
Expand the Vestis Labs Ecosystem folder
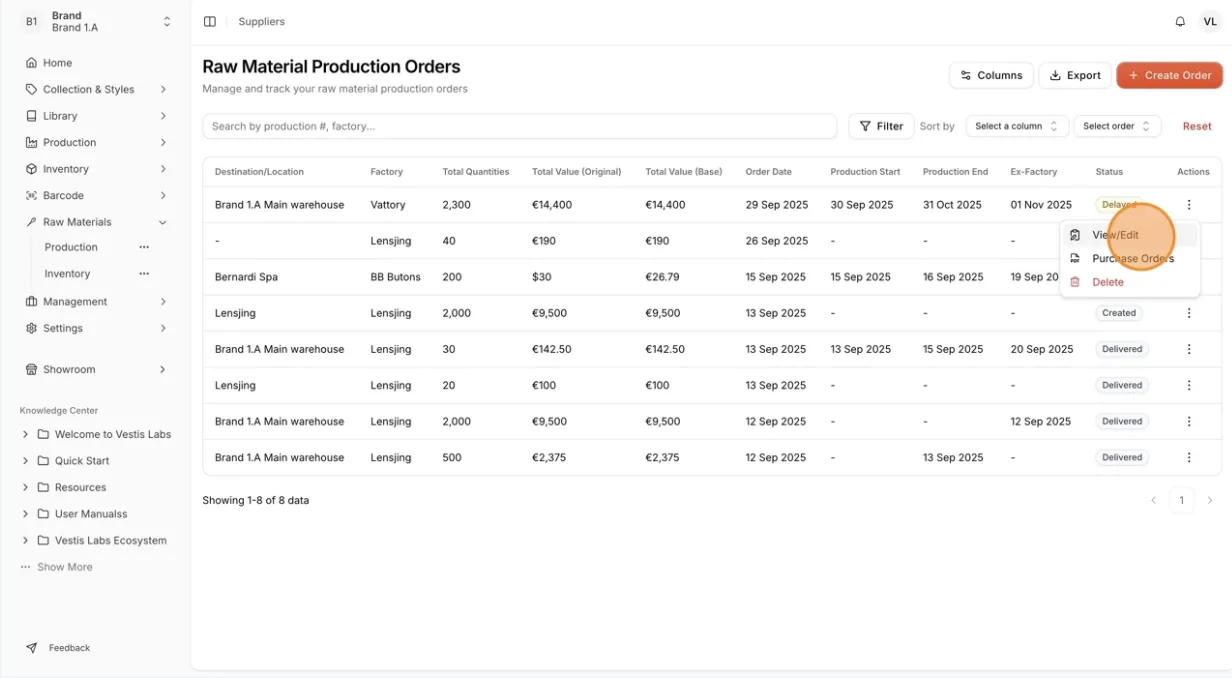tap(25, 540)
